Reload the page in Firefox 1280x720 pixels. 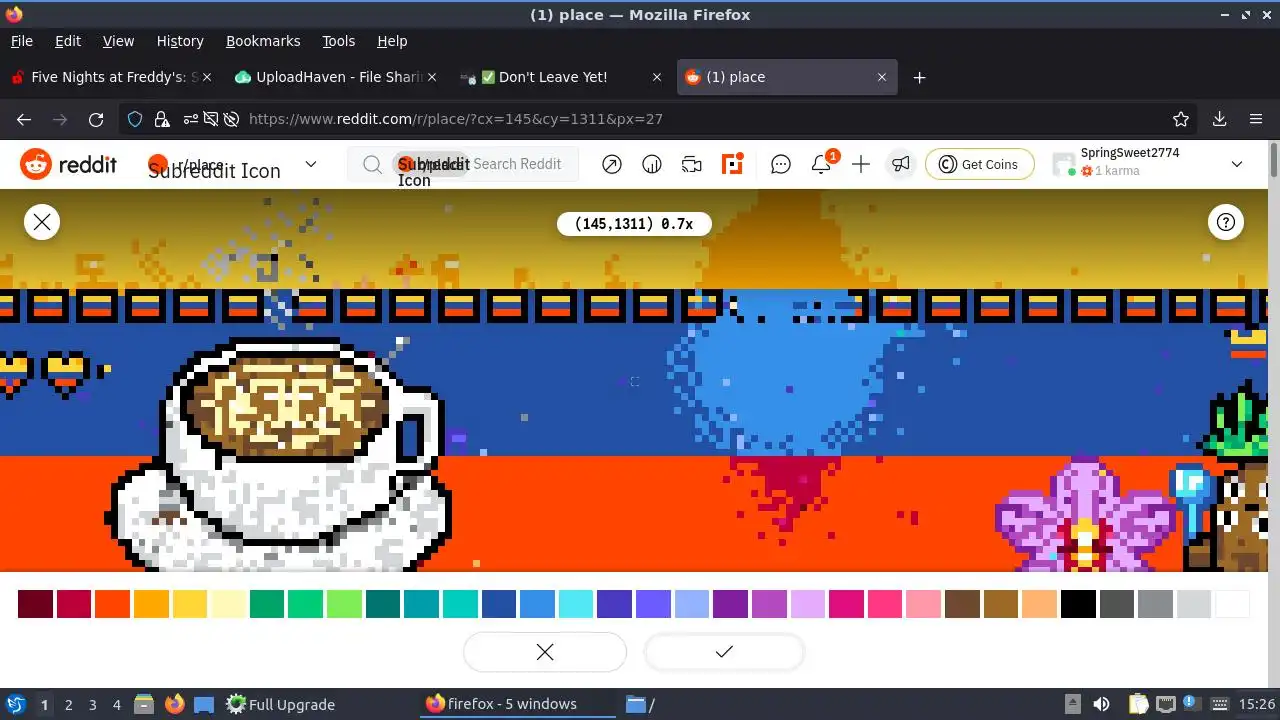(x=96, y=119)
